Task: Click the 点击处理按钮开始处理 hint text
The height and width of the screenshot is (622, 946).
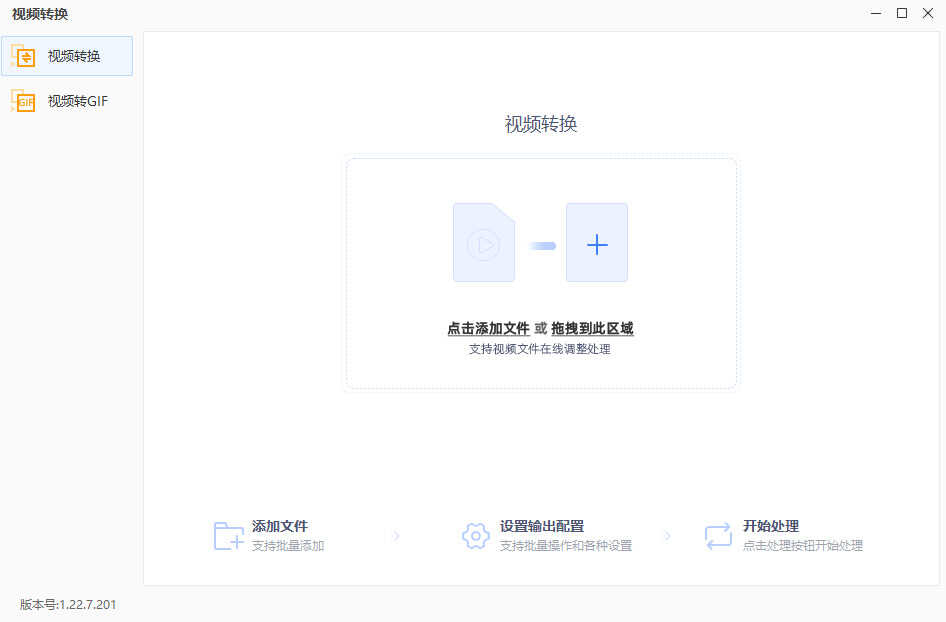Action: (x=803, y=545)
